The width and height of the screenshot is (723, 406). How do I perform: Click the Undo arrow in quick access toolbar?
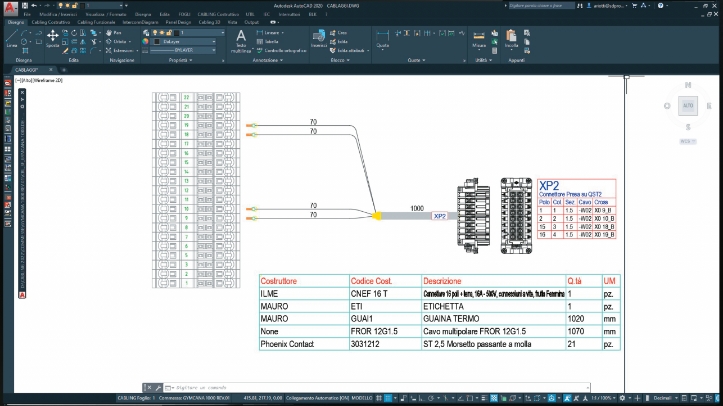[34, 6]
